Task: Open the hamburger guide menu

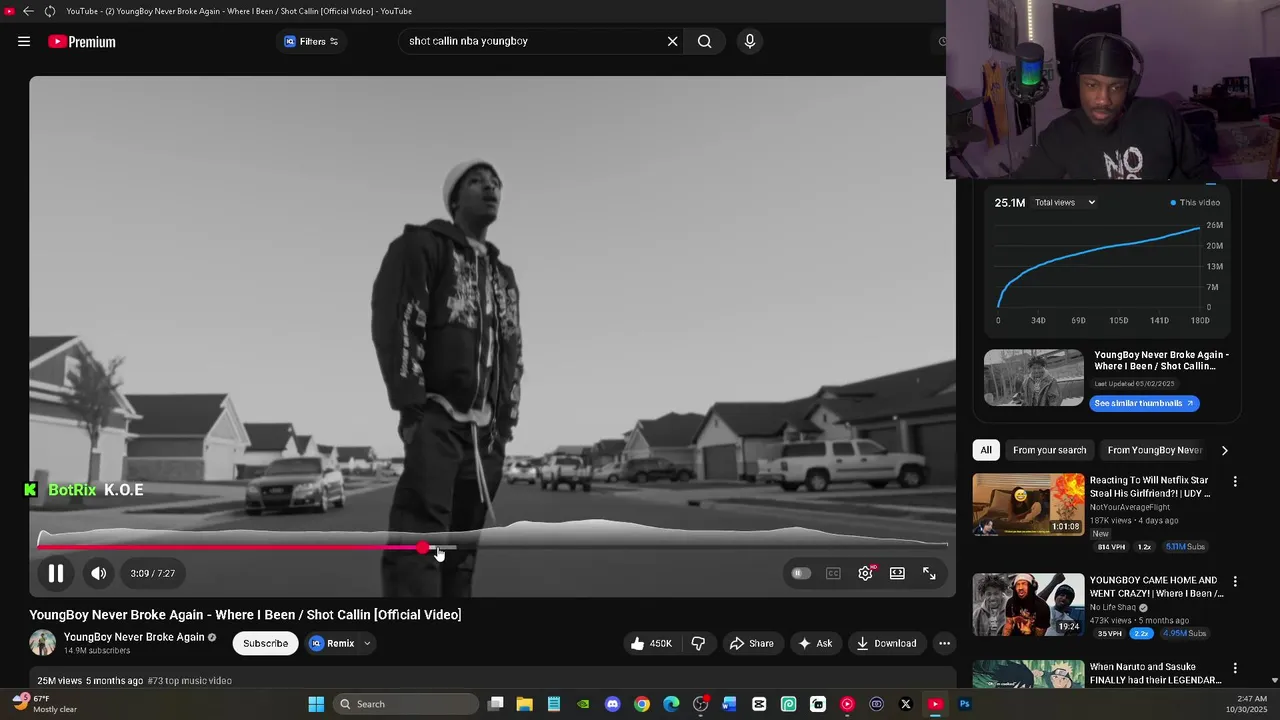Action: click(x=24, y=41)
